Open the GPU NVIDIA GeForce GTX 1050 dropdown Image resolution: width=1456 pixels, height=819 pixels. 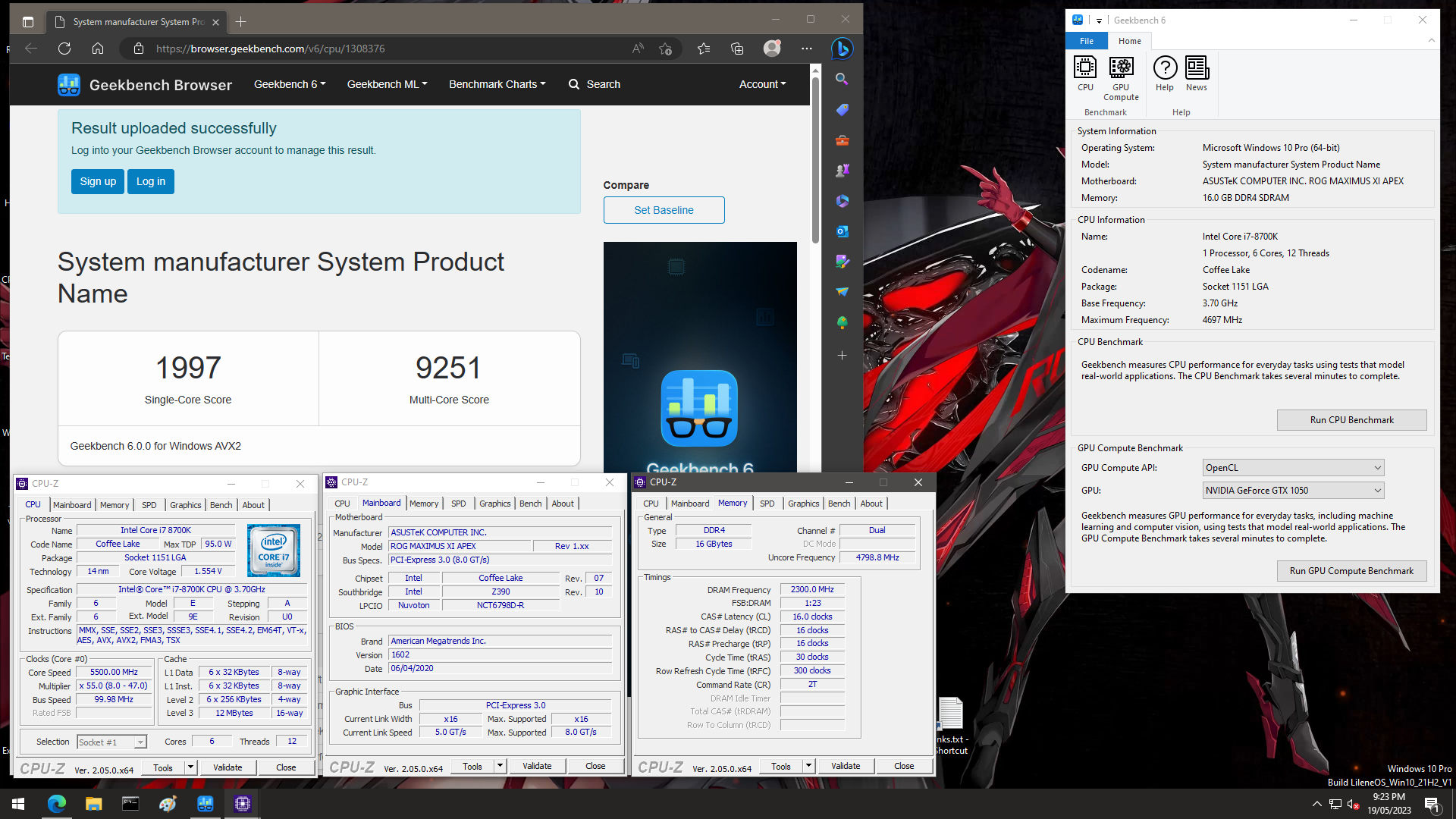1293,491
